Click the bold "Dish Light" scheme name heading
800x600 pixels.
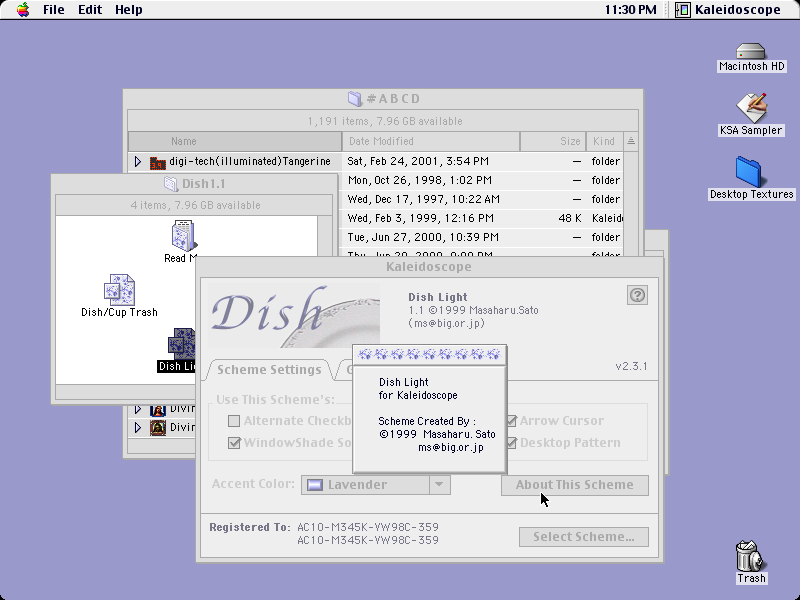[x=438, y=297]
